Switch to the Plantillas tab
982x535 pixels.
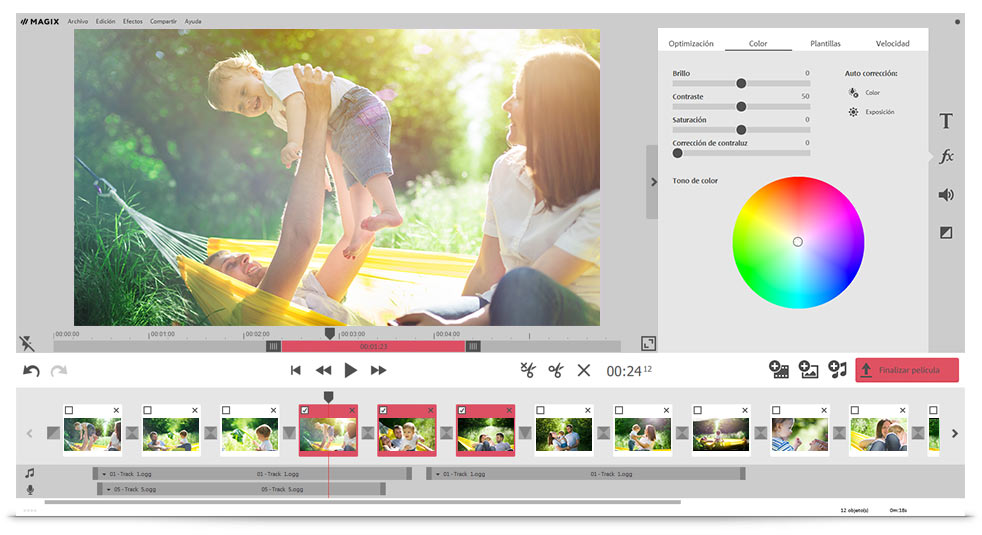pyautogui.click(x=825, y=43)
